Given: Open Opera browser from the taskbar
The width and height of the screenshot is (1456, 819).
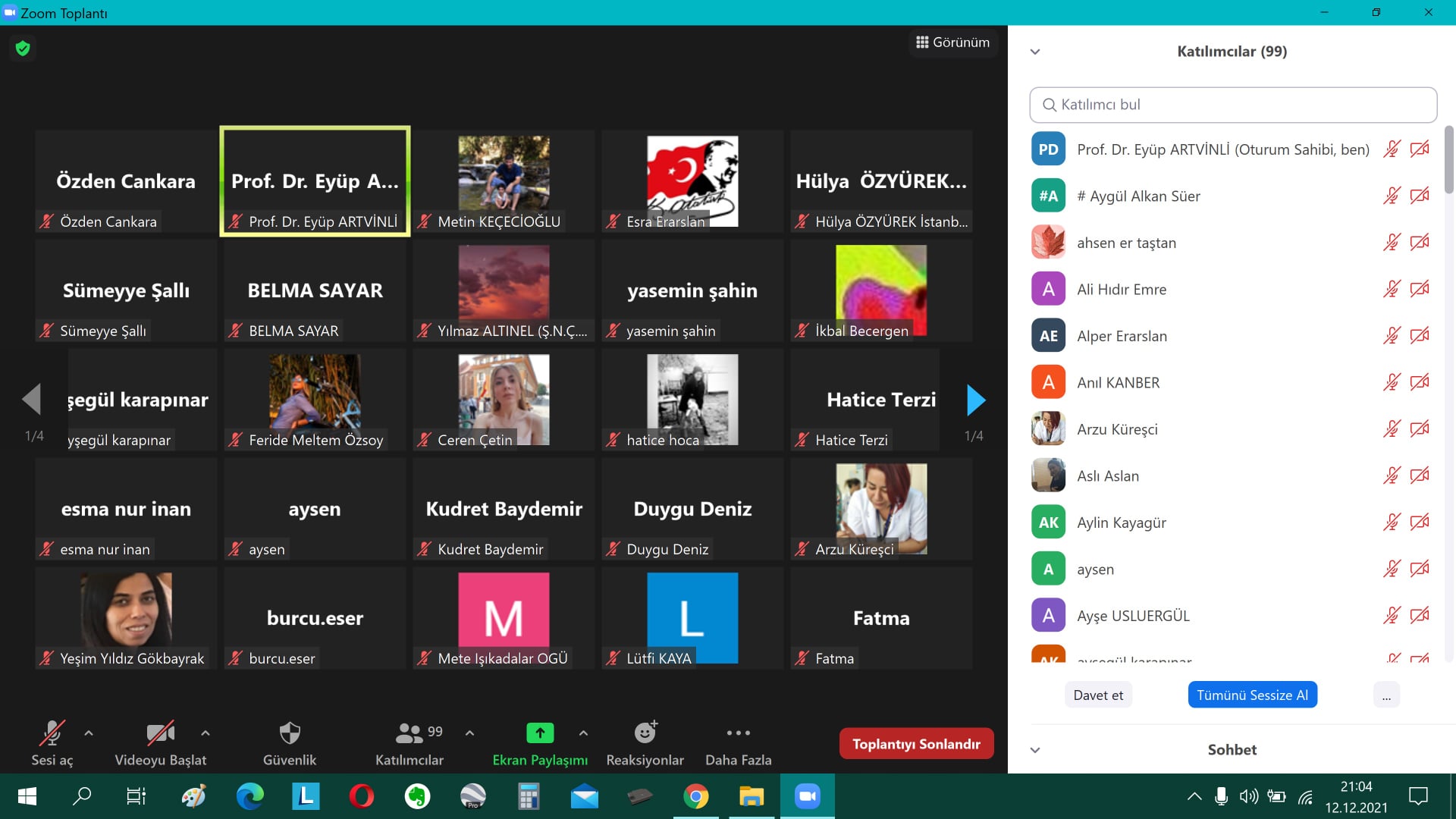Looking at the screenshot, I should [362, 796].
